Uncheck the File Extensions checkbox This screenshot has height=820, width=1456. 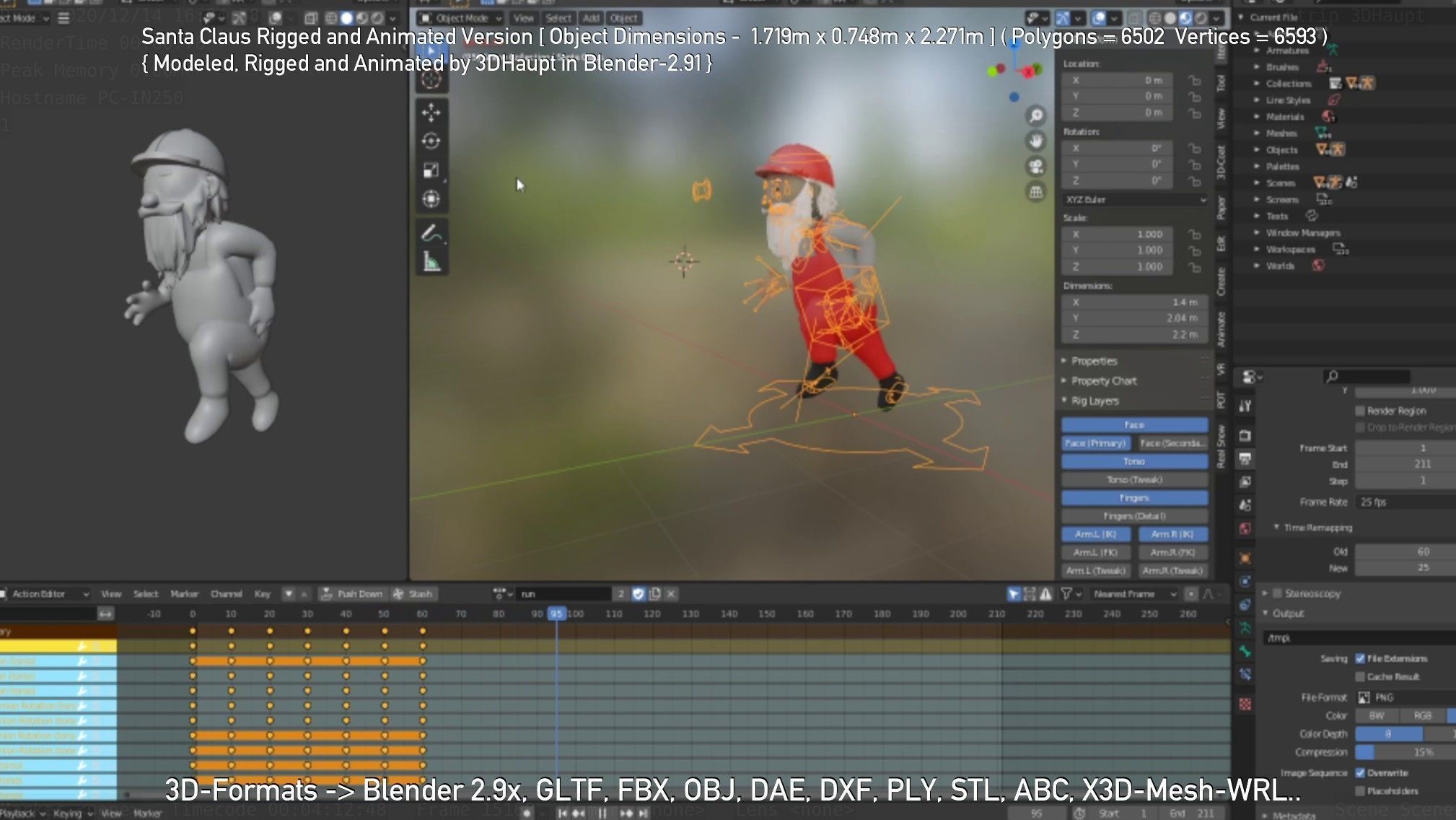point(1360,658)
